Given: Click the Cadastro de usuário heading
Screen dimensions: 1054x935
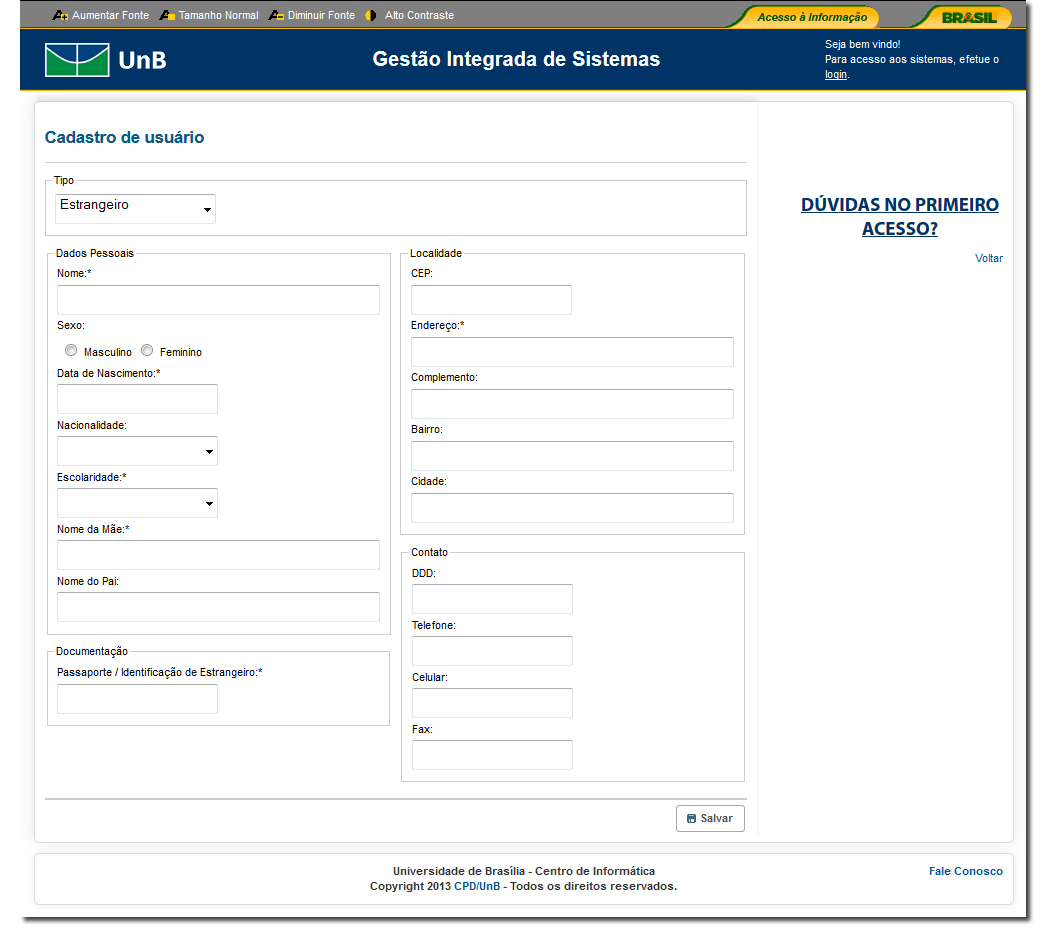Looking at the screenshot, I should coord(124,137).
